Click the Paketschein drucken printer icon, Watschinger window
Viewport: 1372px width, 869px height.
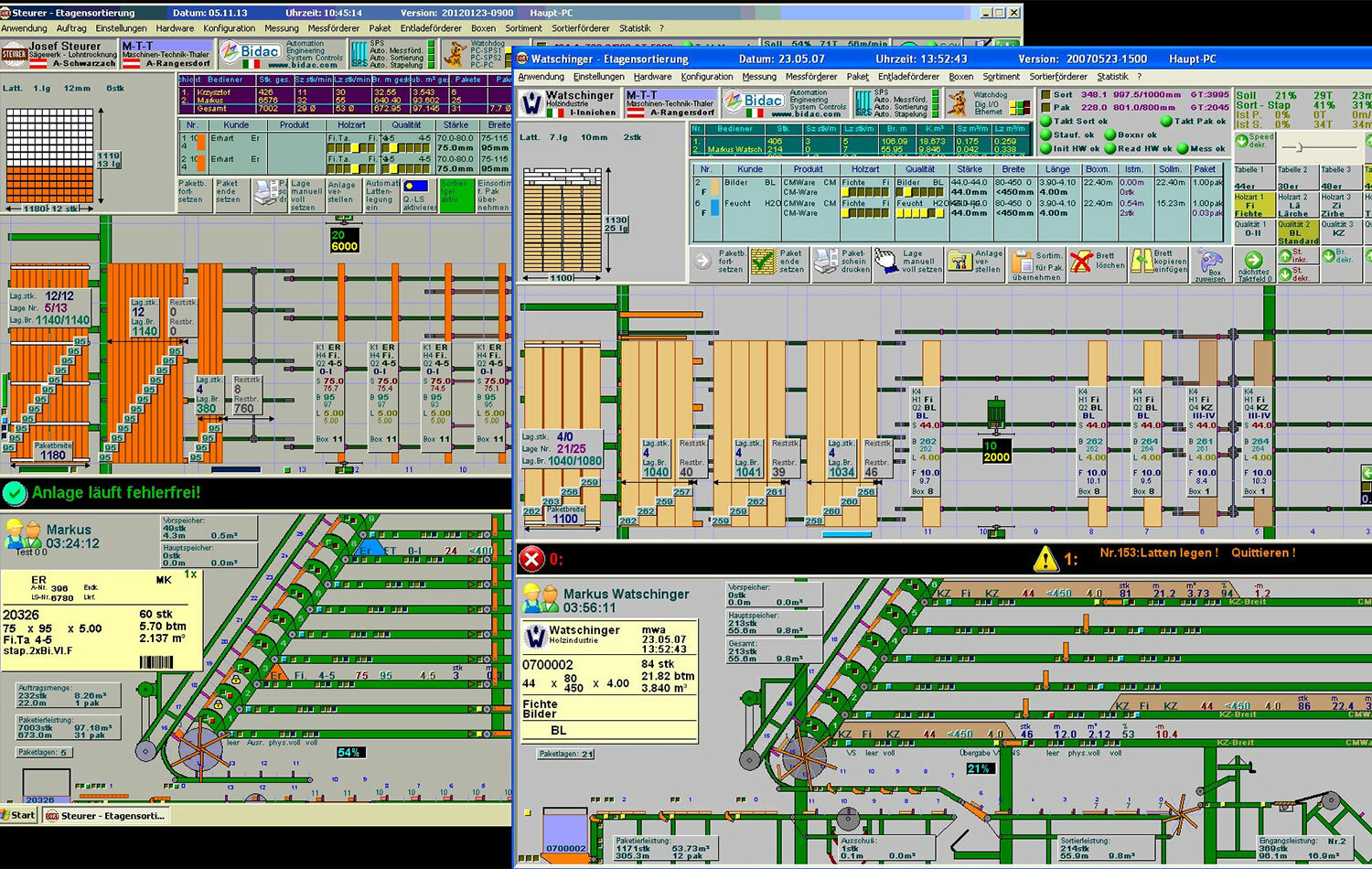[826, 262]
